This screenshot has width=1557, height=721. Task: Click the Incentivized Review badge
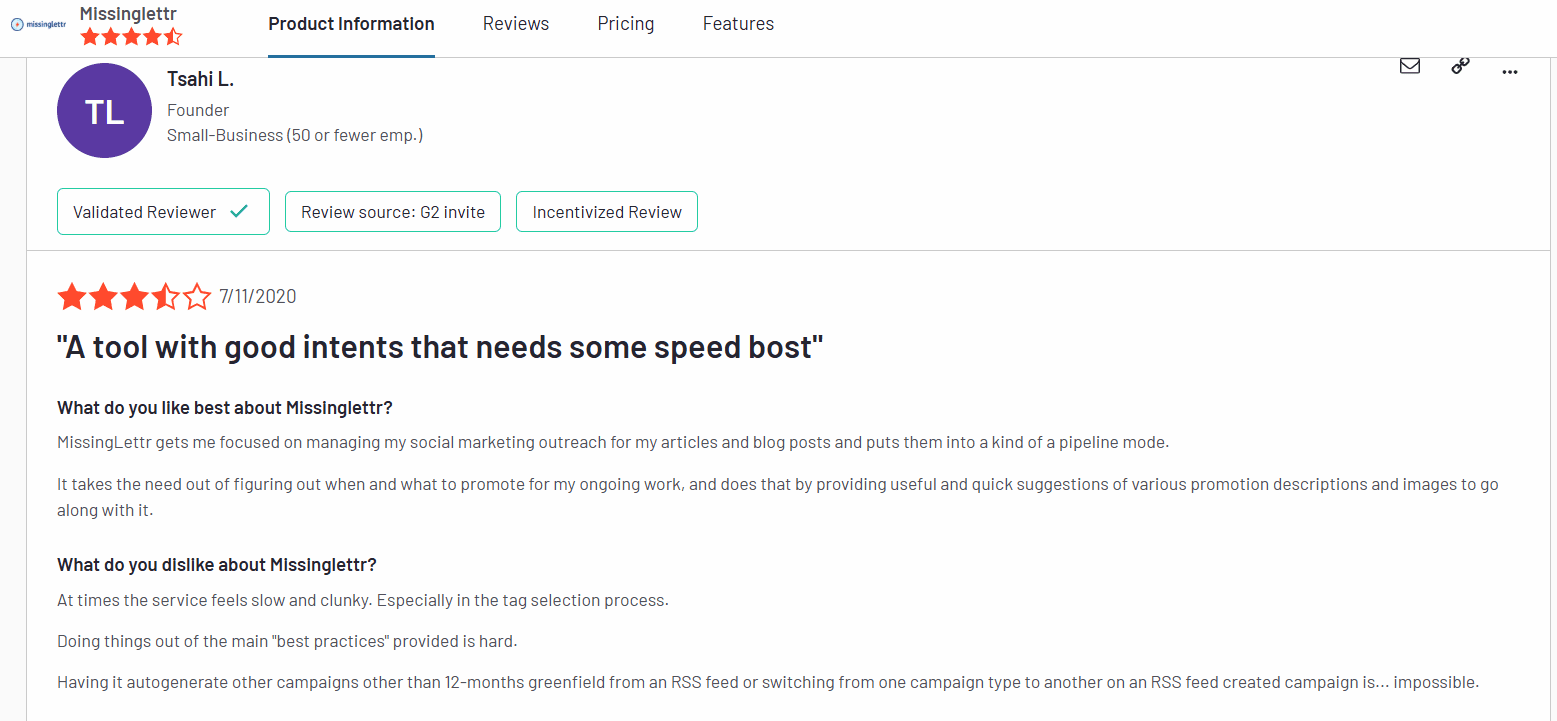click(x=607, y=212)
